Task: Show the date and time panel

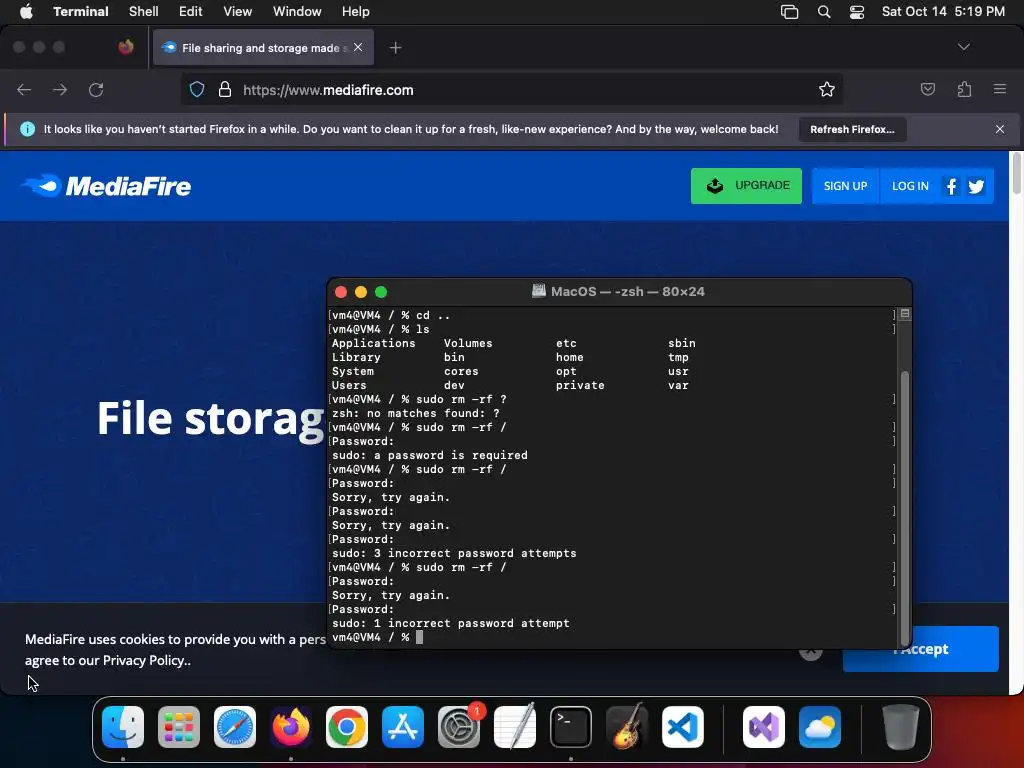Action: click(942, 11)
